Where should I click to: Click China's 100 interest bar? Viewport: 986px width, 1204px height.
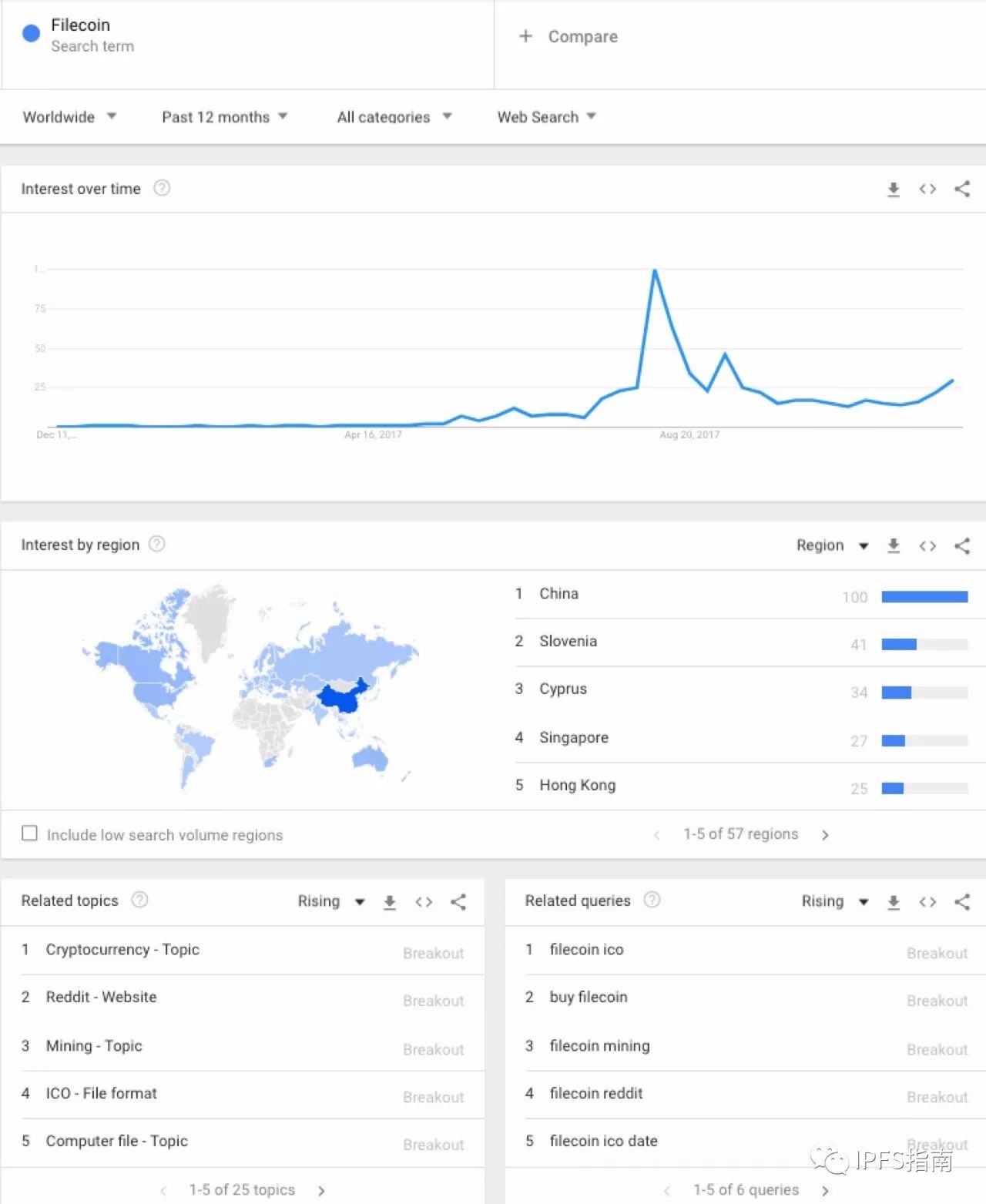(924, 597)
